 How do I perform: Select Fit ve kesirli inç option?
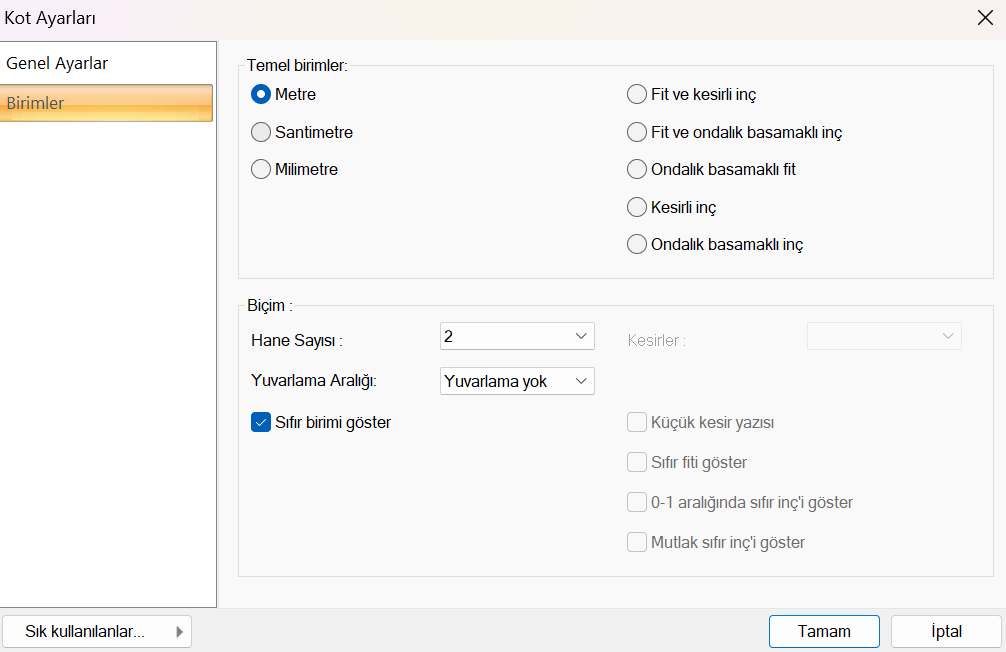click(x=637, y=95)
